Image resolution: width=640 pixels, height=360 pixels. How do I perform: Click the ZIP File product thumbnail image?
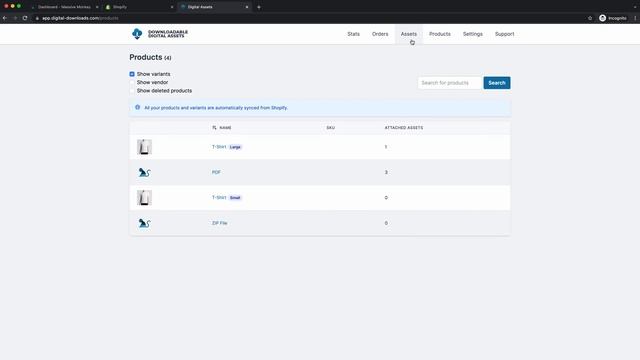(144, 223)
